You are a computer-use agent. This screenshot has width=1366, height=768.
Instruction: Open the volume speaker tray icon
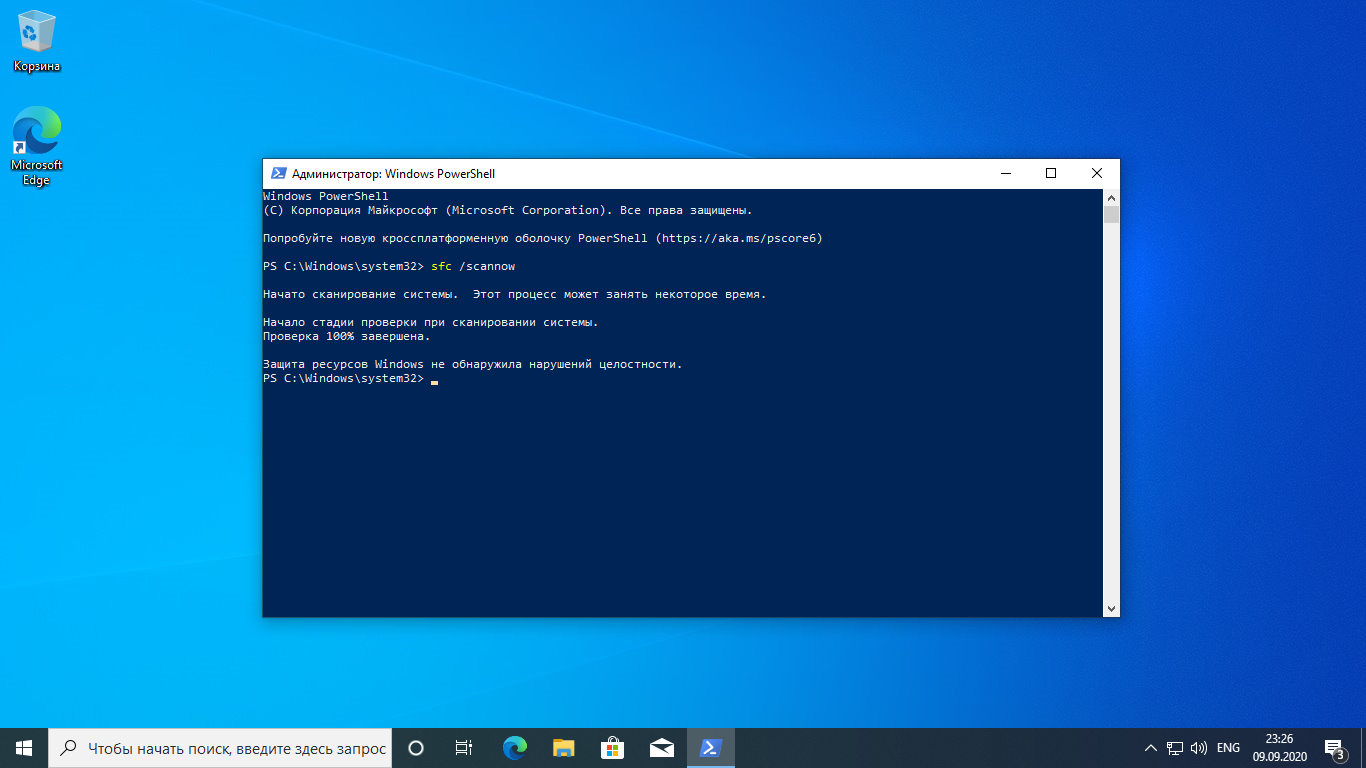(x=1199, y=748)
